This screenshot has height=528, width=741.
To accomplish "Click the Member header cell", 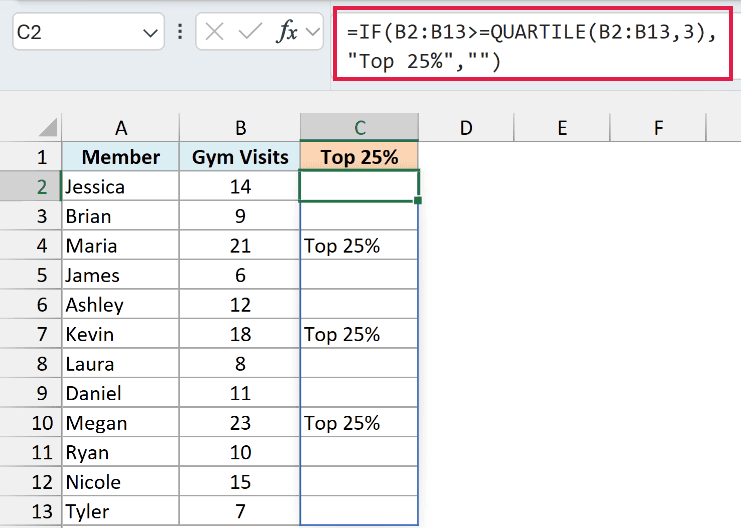I will [121, 157].
